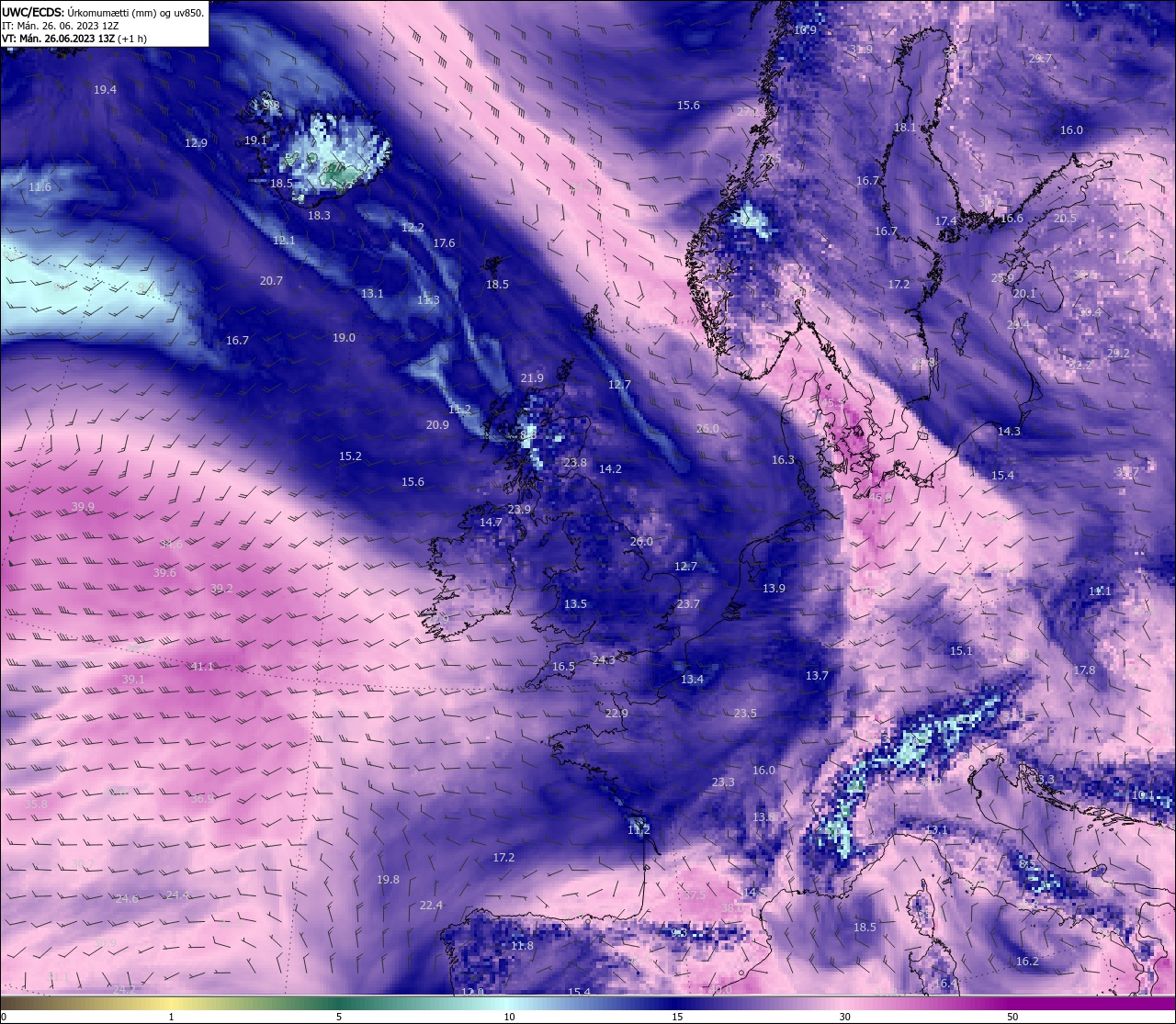Viewport: 1176px width, 1024px height.
Task: Click the 23.5 value over France
Action: tap(745, 714)
